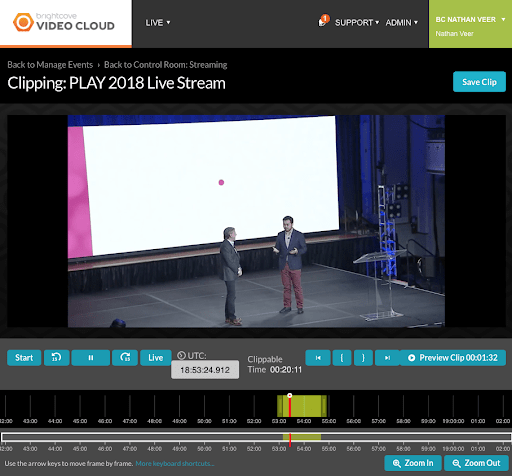Click the Save Clip button
The width and height of the screenshot is (512, 476).
[479, 82]
